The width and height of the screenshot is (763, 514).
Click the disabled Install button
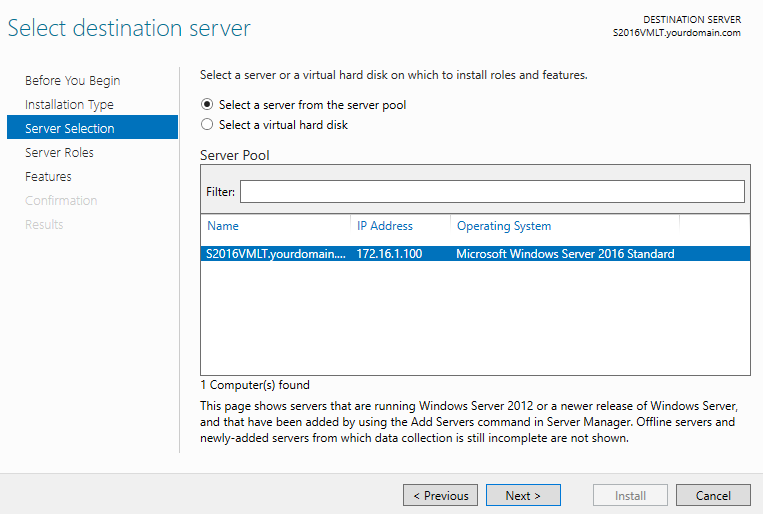[630, 495]
